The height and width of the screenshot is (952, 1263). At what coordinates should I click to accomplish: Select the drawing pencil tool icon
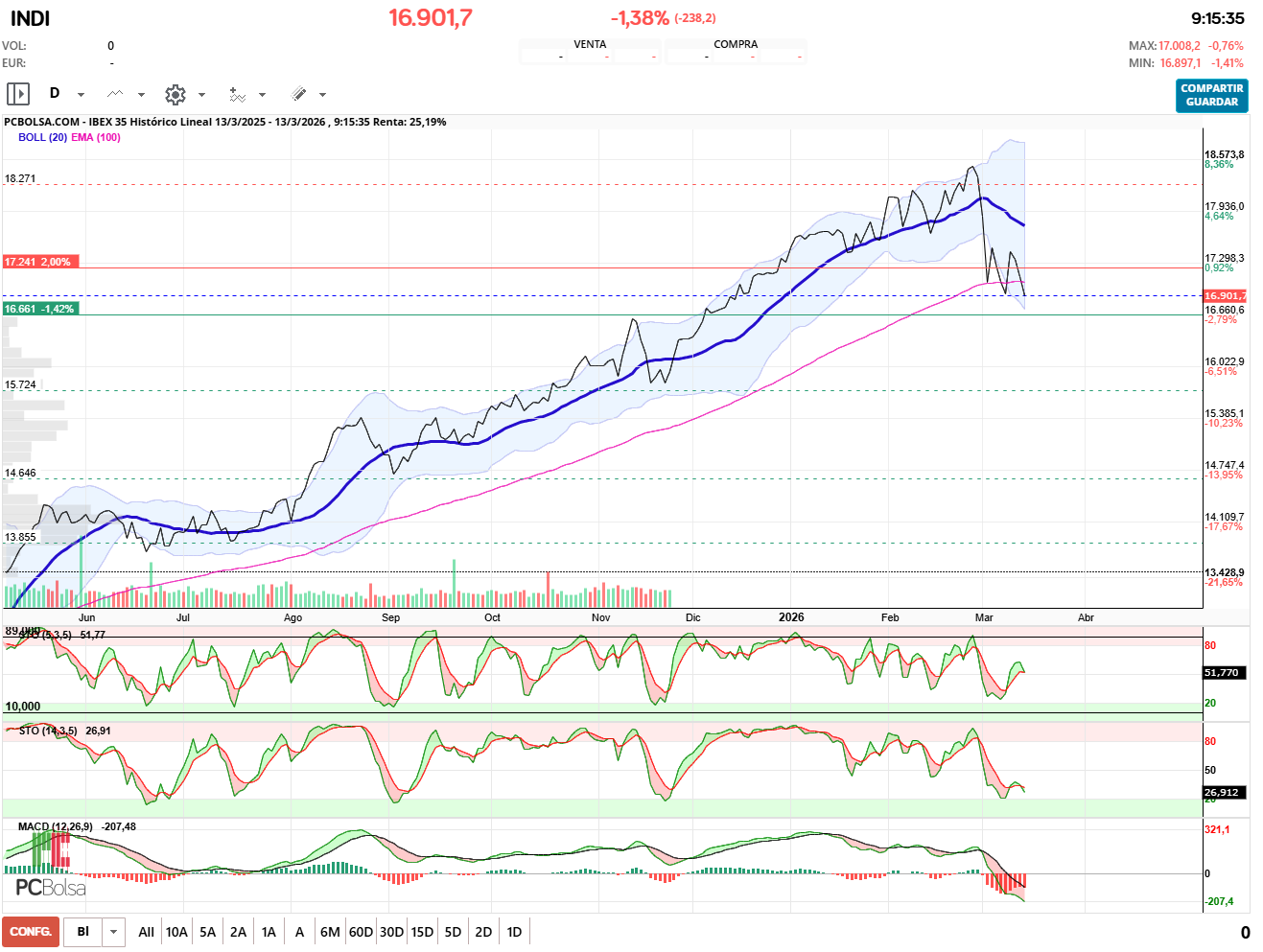click(x=299, y=93)
